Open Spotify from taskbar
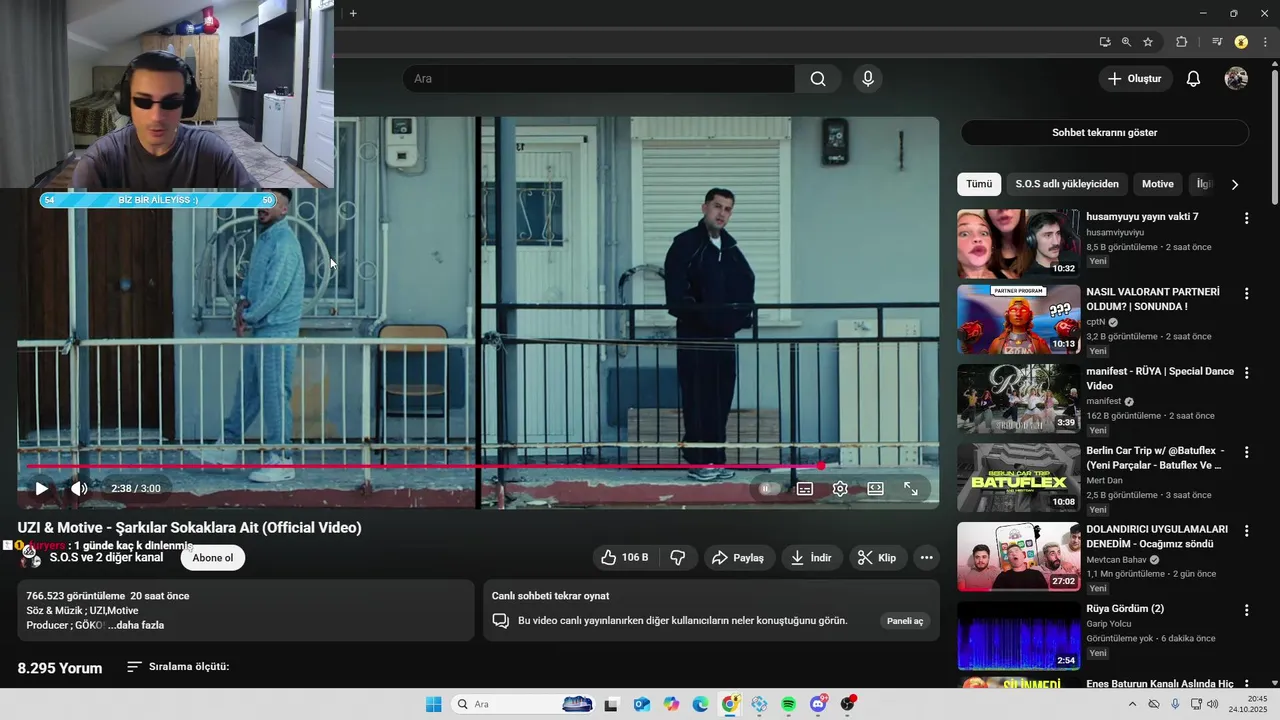 788,704
